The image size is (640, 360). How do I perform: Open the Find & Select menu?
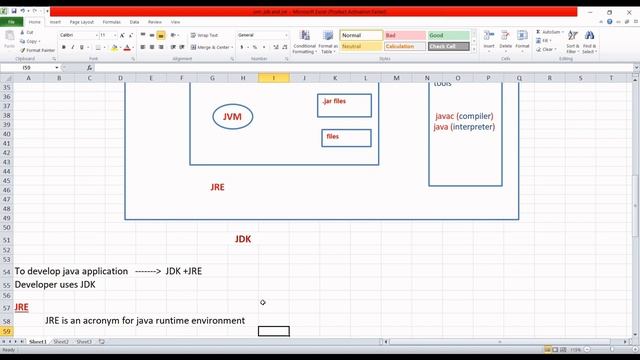(589, 42)
